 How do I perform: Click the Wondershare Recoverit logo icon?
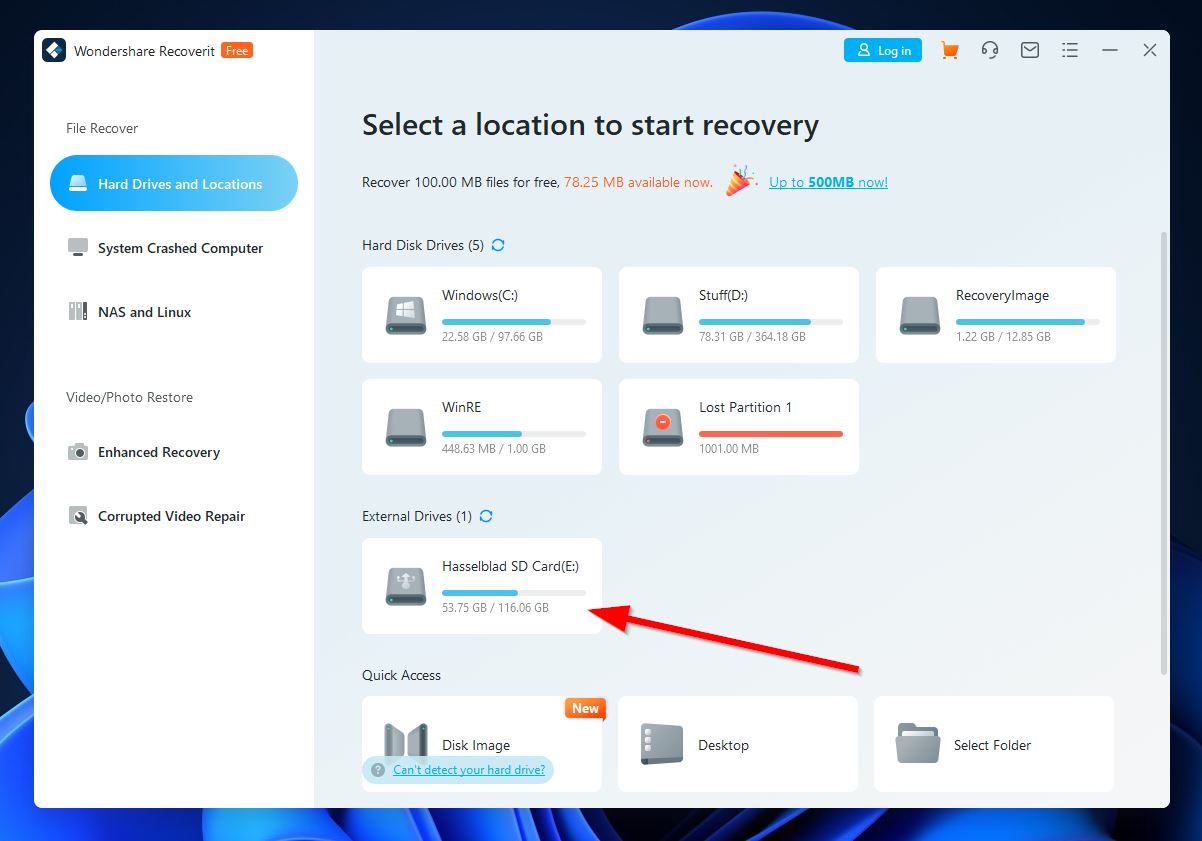coord(54,50)
